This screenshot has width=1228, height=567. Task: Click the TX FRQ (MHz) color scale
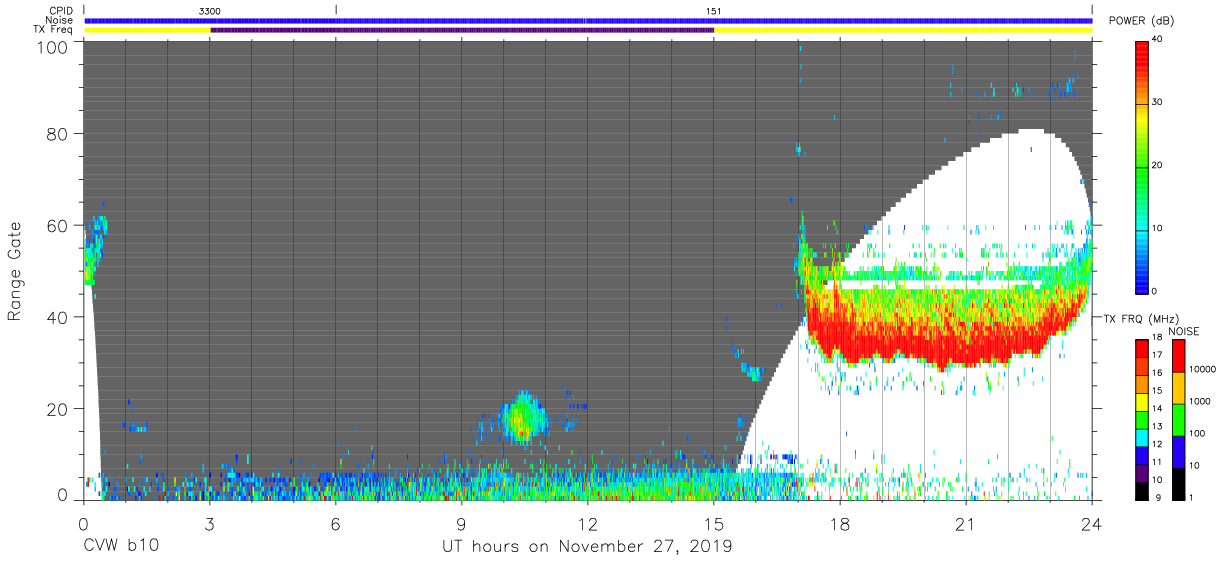[1142, 420]
